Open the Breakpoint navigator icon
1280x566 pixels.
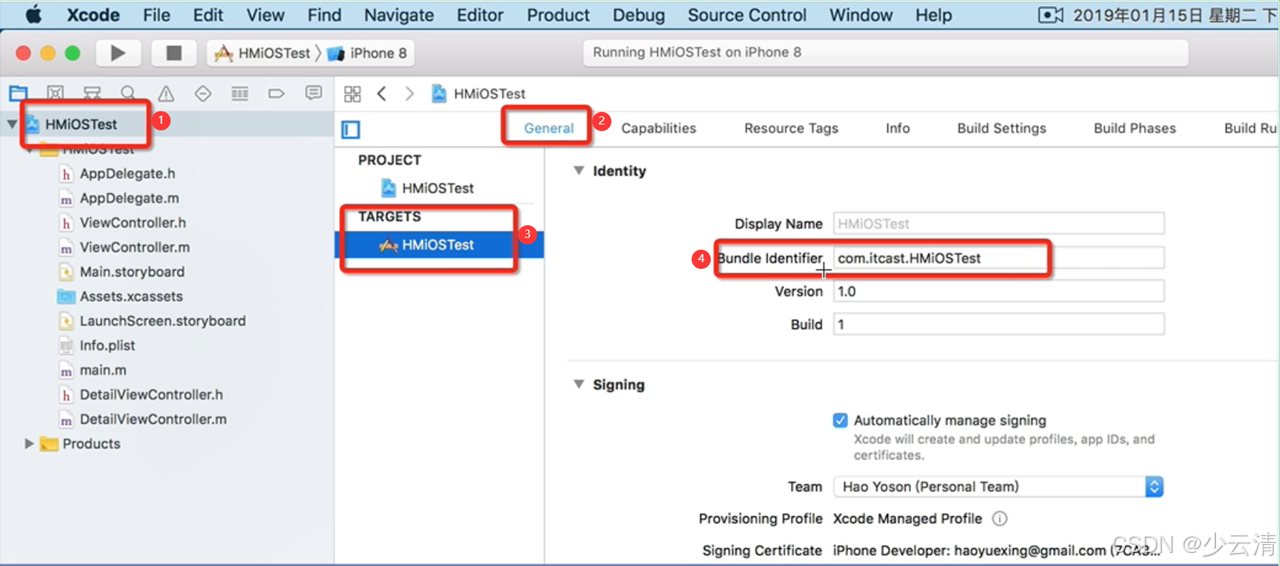click(x=277, y=94)
